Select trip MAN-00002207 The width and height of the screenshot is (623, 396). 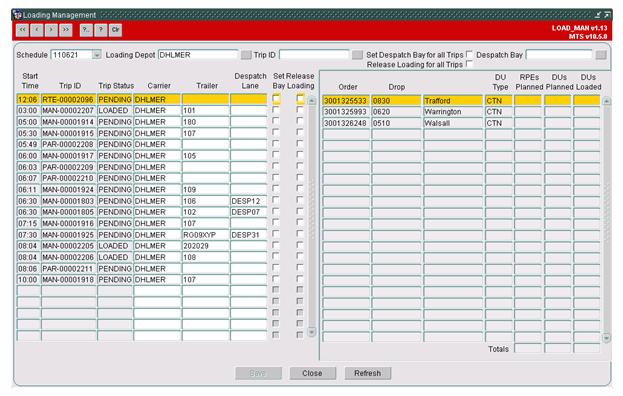pyautogui.click(x=68, y=110)
